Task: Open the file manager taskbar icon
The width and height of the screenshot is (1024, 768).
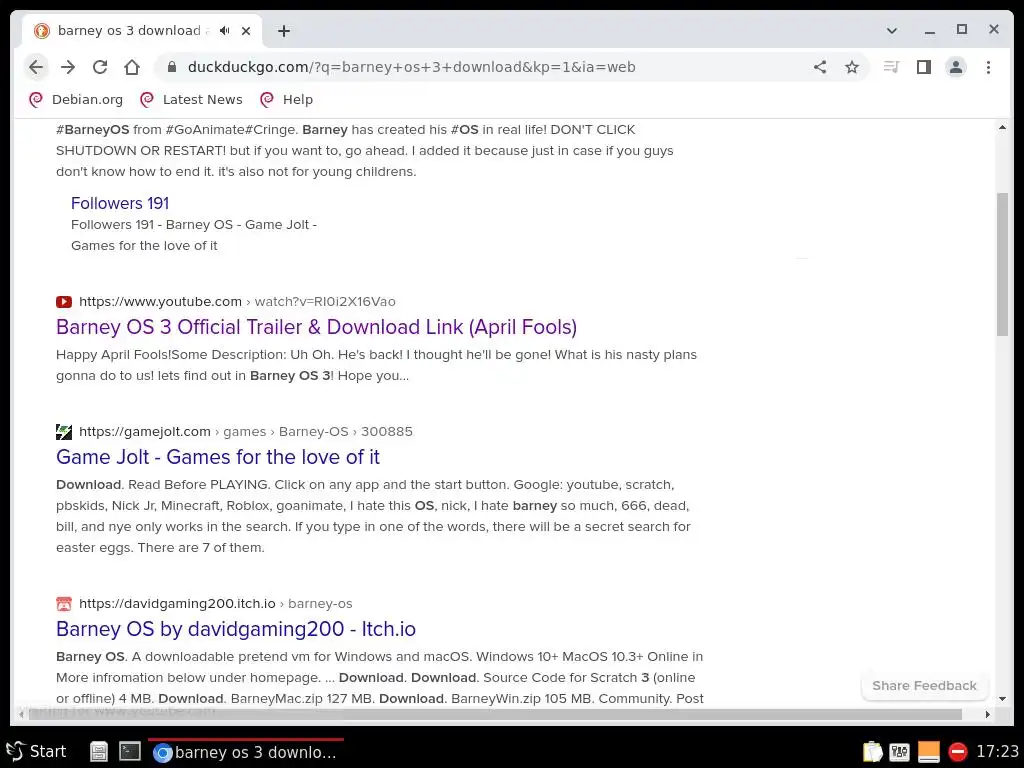Action: (x=99, y=752)
